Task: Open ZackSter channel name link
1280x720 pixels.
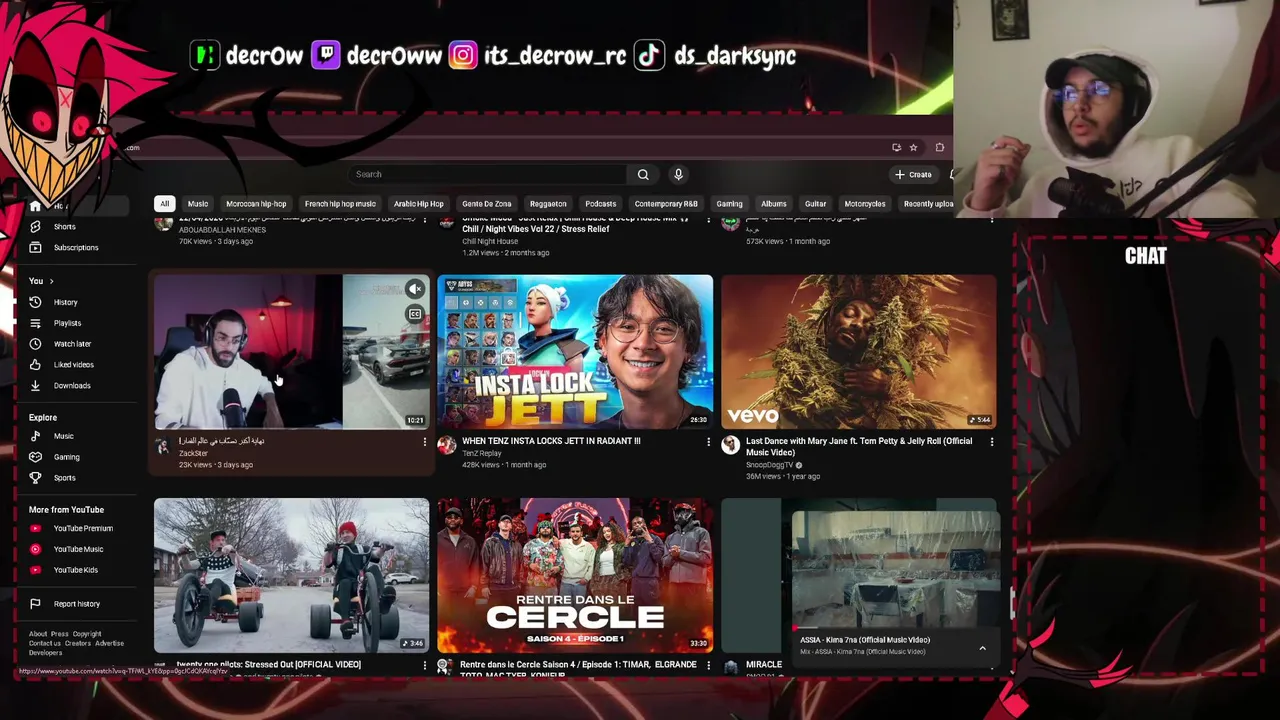Action: coord(193,453)
